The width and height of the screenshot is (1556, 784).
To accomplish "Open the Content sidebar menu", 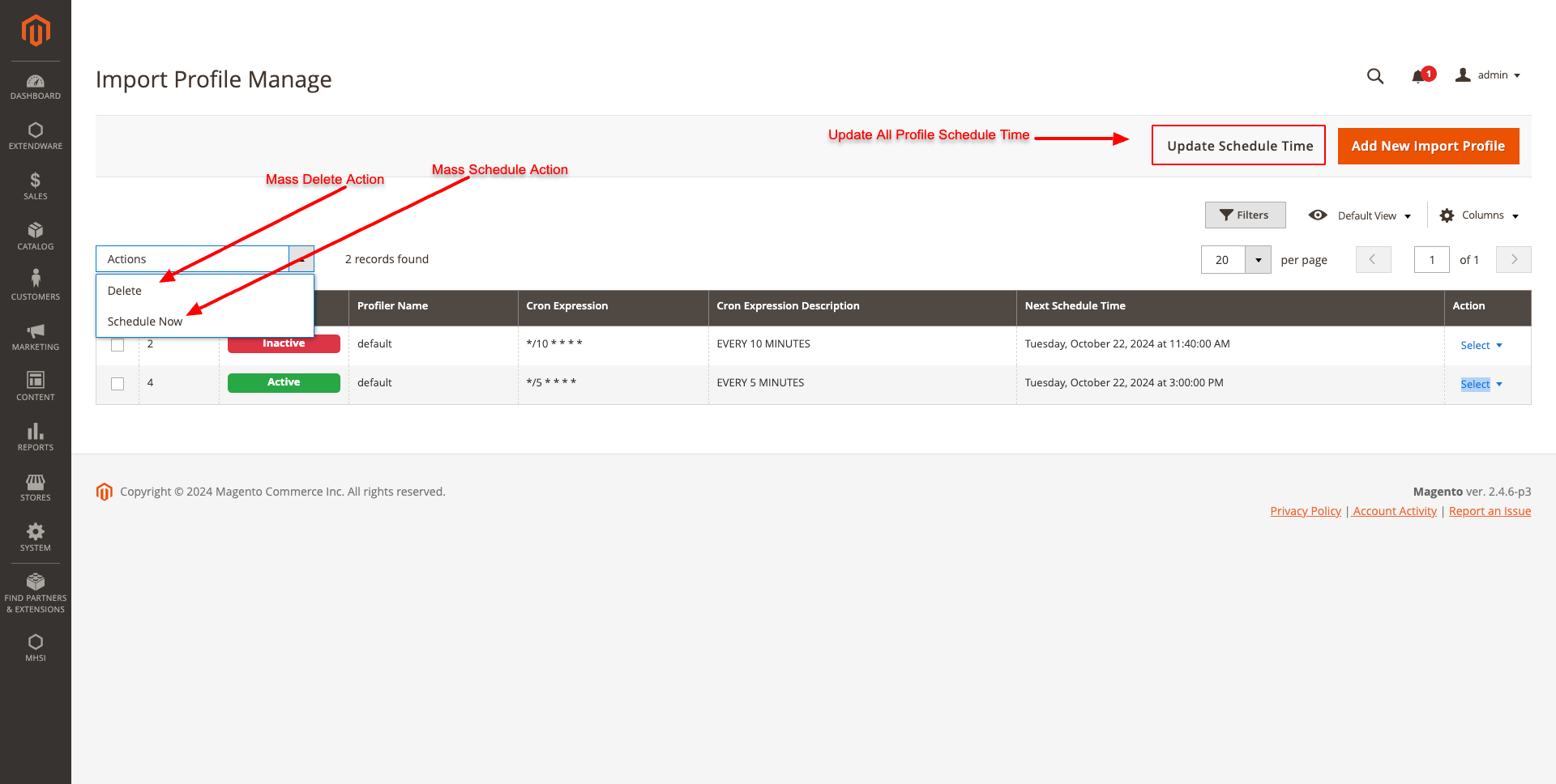I will (36, 387).
